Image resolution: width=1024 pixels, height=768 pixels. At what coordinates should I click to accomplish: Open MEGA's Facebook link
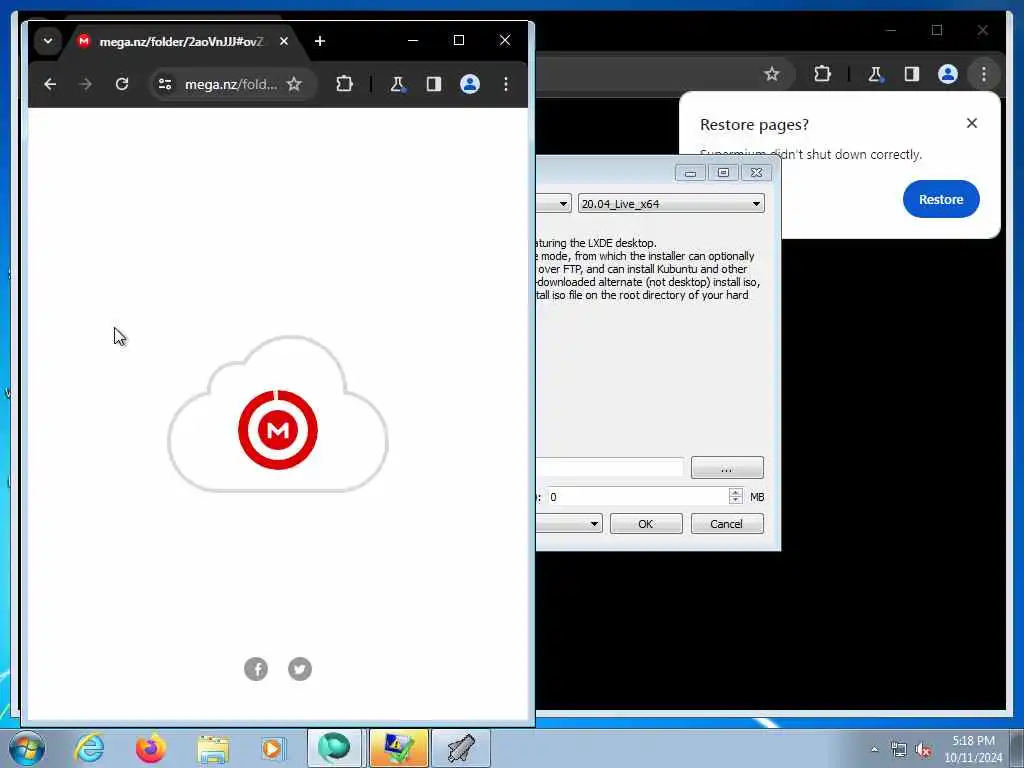pyautogui.click(x=256, y=669)
